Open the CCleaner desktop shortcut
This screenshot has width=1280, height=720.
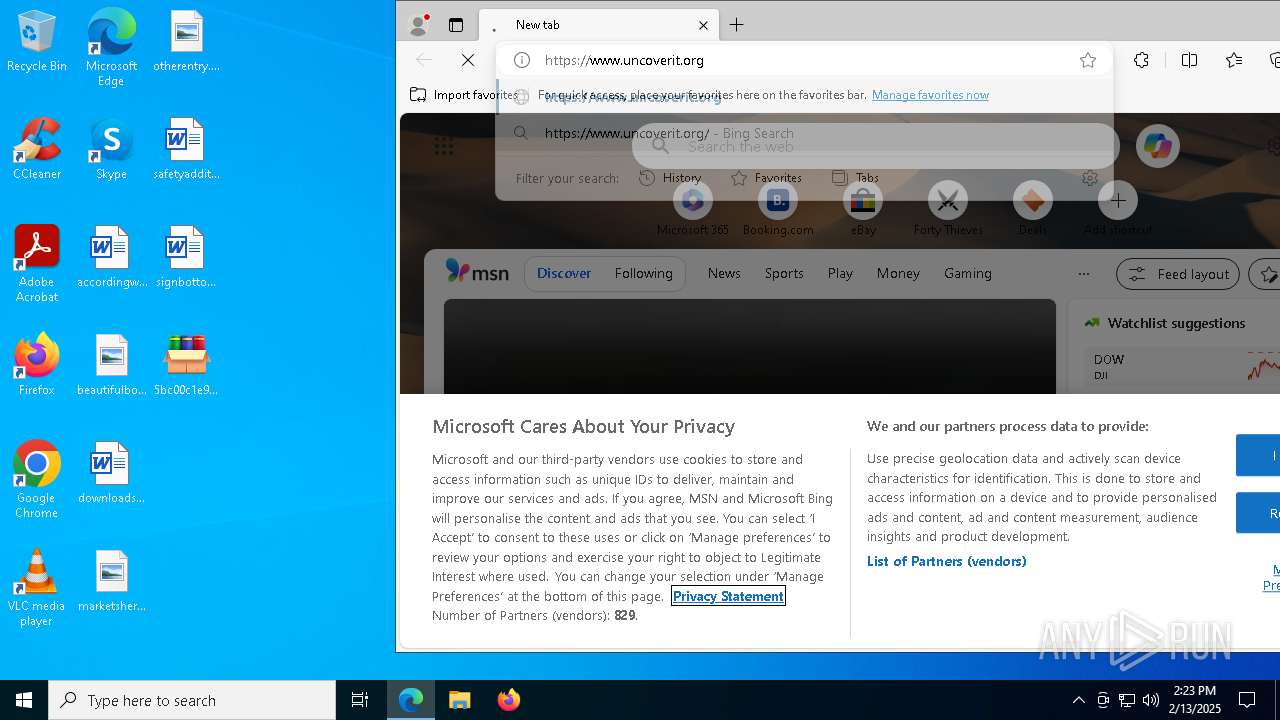click(x=37, y=149)
